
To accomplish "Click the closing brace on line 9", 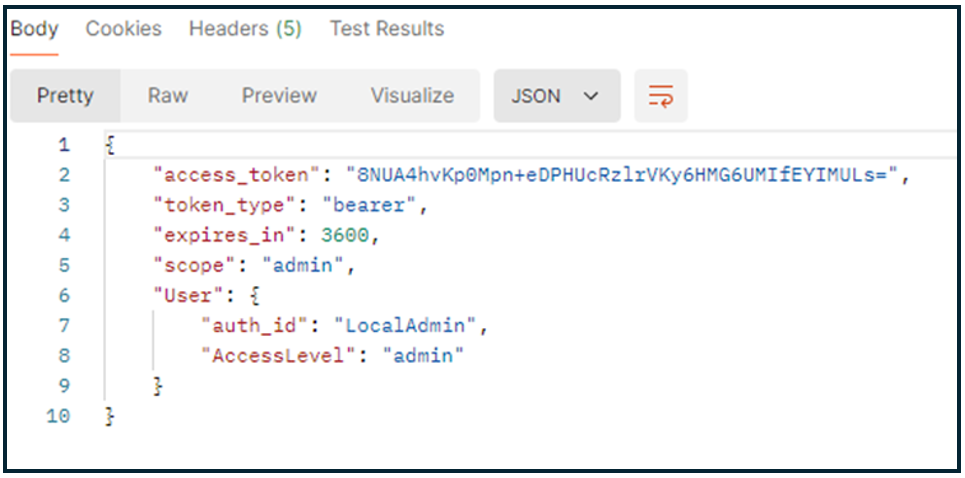I will point(157,386).
